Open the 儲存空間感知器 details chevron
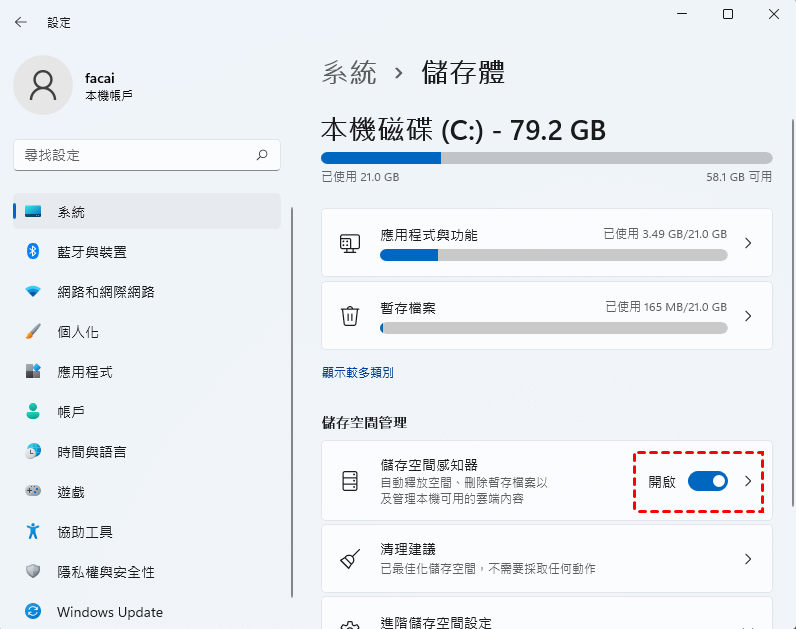This screenshot has width=796, height=629. pyautogui.click(x=748, y=481)
